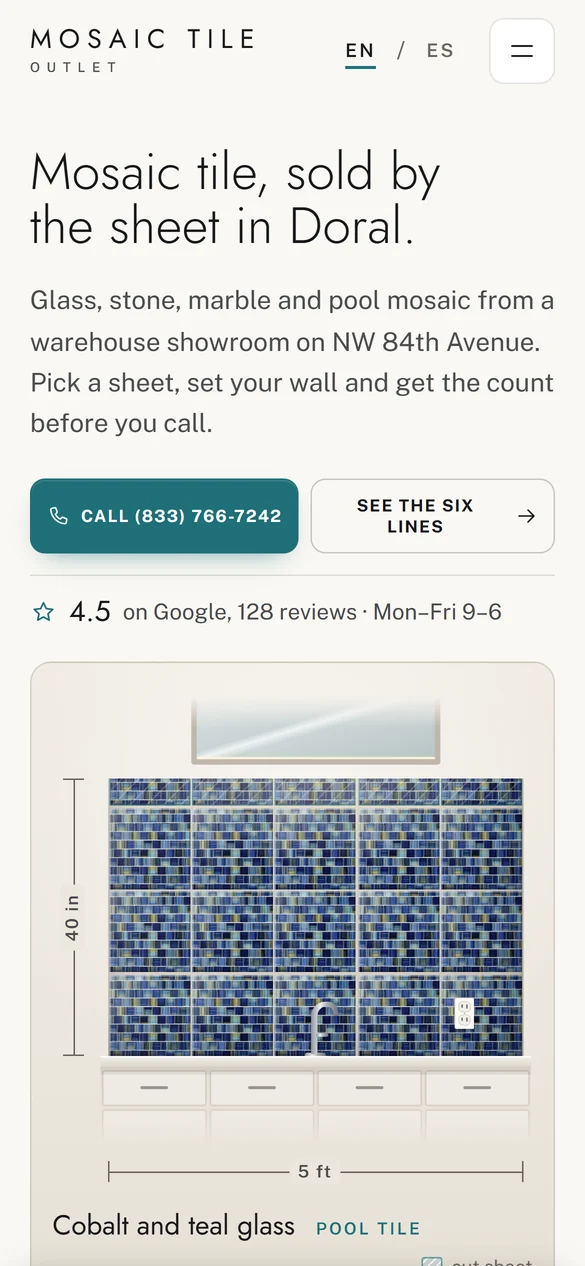Click the electrical outlet on the tiled wall
This screenshot has height=1266, width=585.
tap(464, 1013)
